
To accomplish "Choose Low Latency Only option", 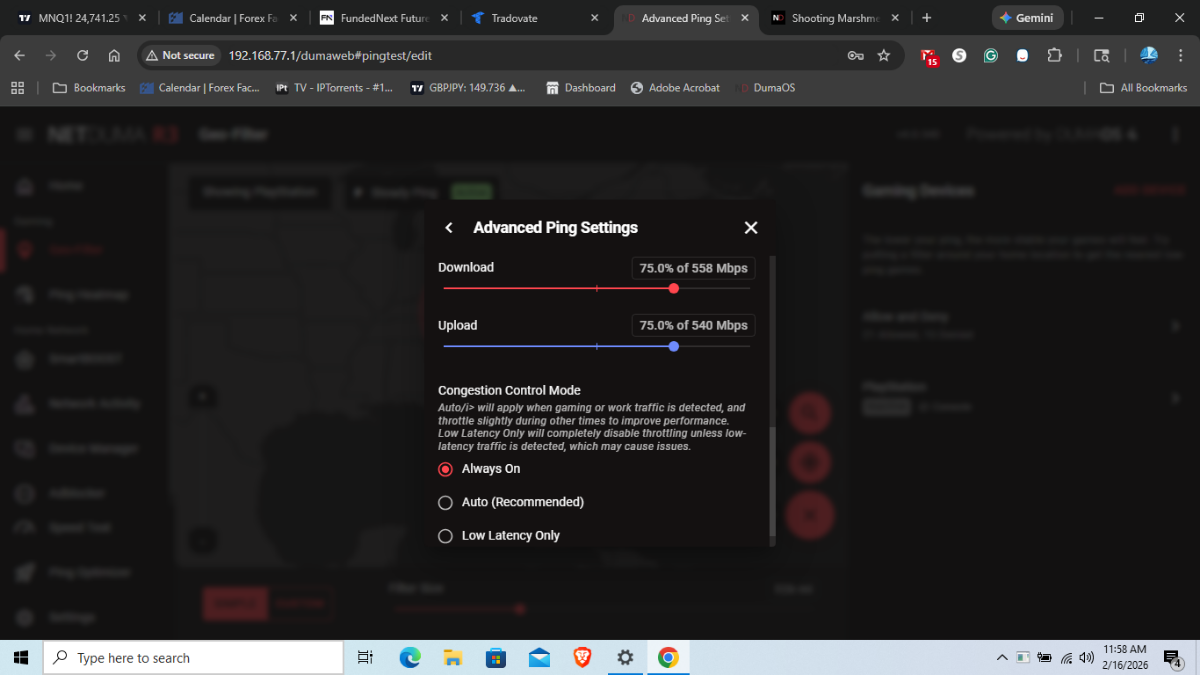I will tap(446, 536).
